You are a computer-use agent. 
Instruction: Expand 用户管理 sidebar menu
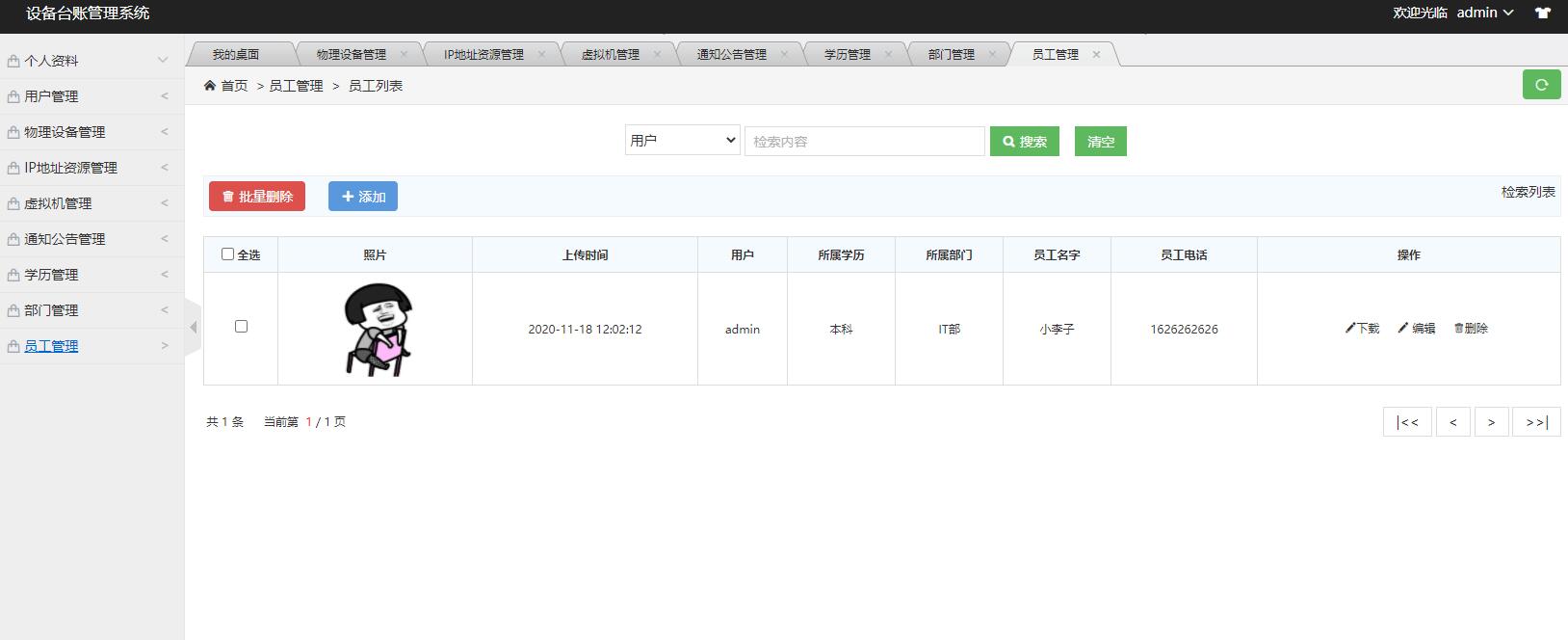pos(164,95)
